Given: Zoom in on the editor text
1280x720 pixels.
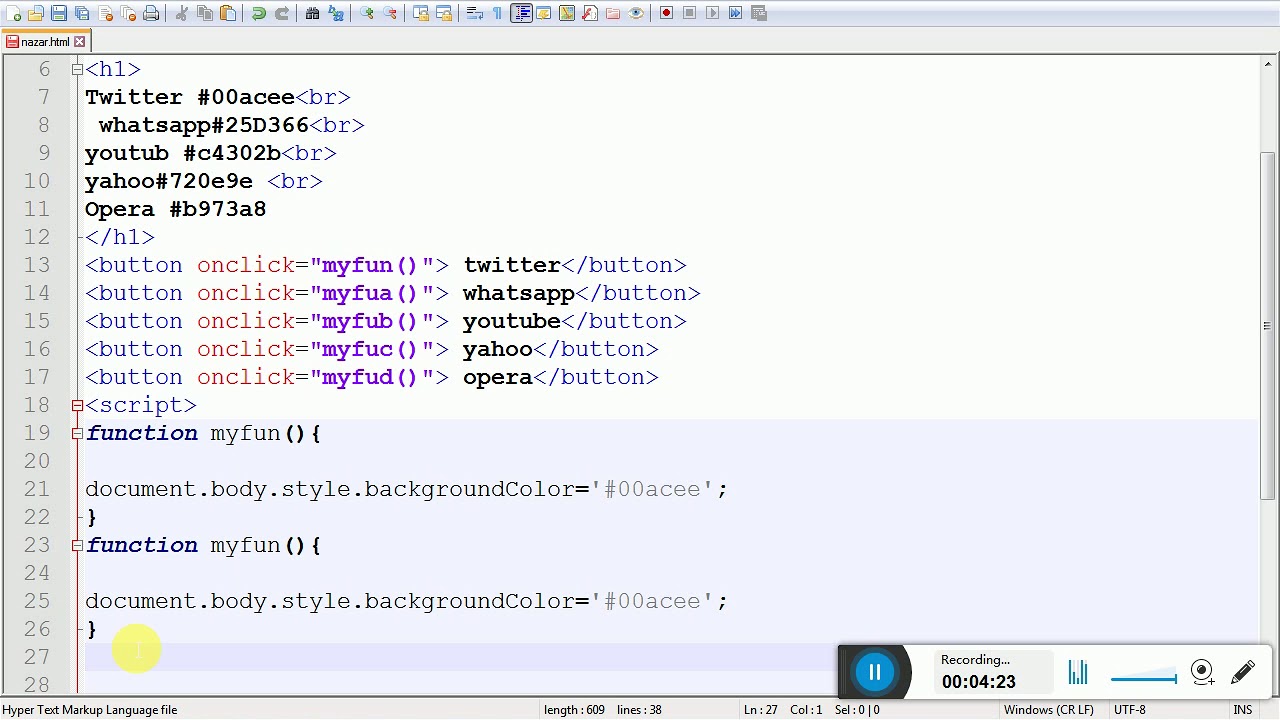Looking at the screenshot, I should coord(367,13).
